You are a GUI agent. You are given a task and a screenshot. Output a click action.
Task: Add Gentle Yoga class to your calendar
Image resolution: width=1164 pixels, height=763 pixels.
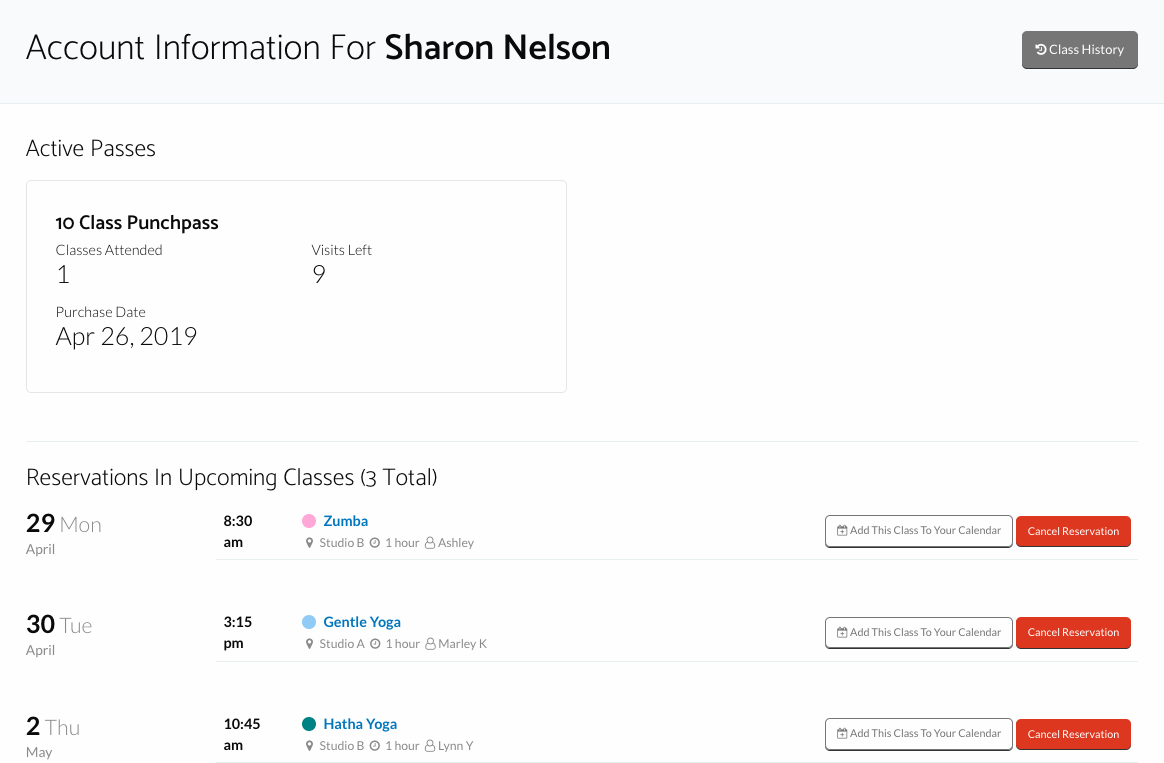pos(918,632)
